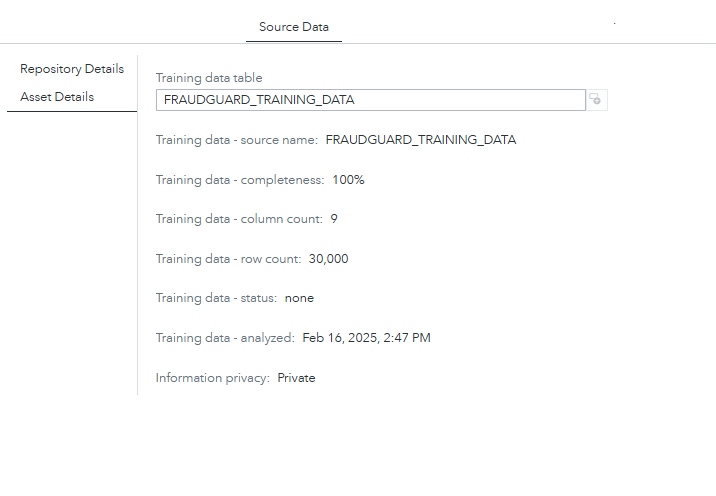Image resolution: width=716 pixels, height=496 pixels.
Task: Click the 'Information privacy' label
Action: [212, 378]
